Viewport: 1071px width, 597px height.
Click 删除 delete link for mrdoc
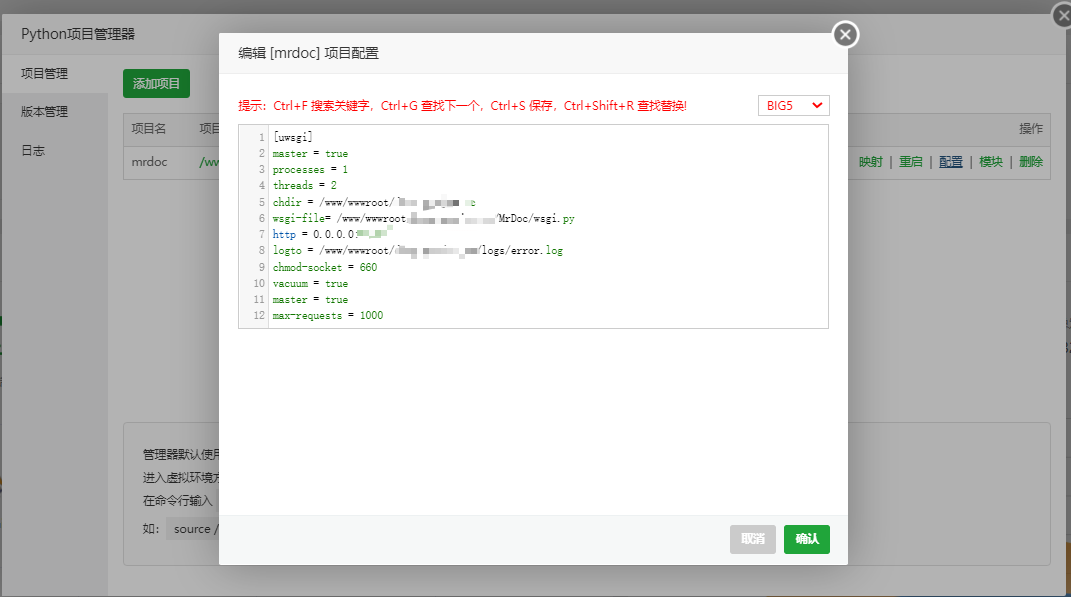(1031, 162)
